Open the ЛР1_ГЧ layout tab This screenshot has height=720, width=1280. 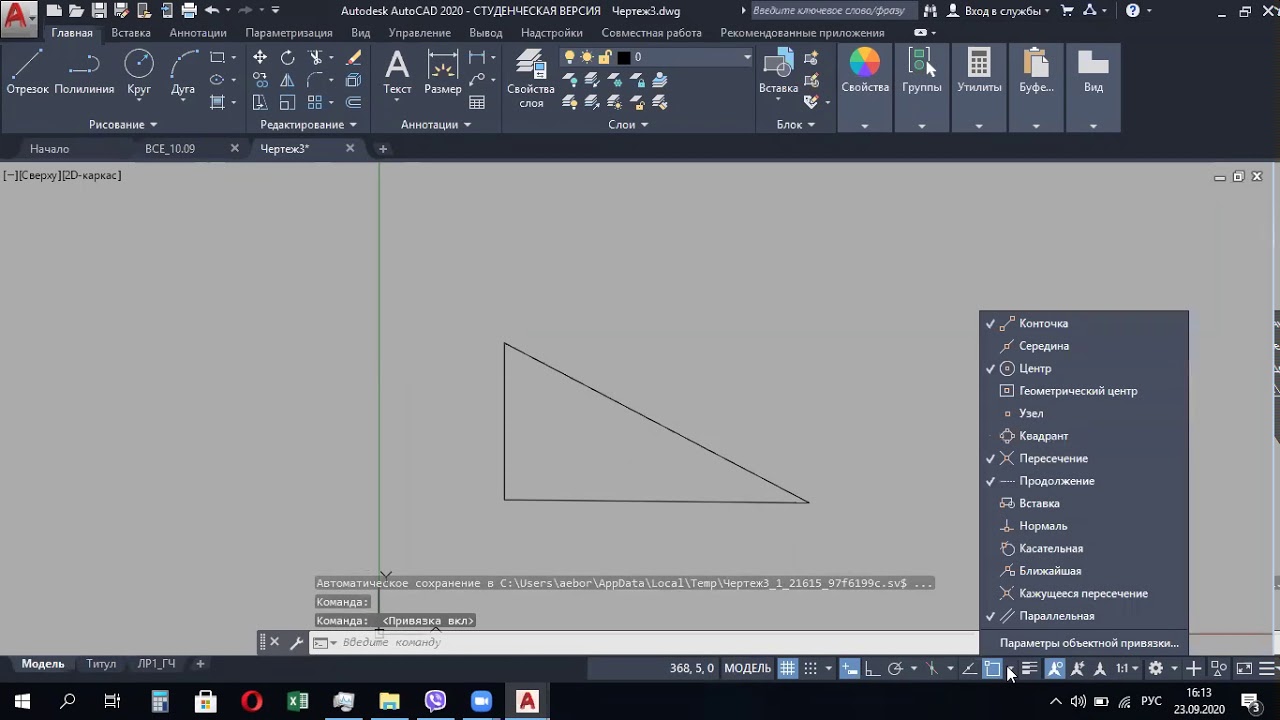(156, 664)
